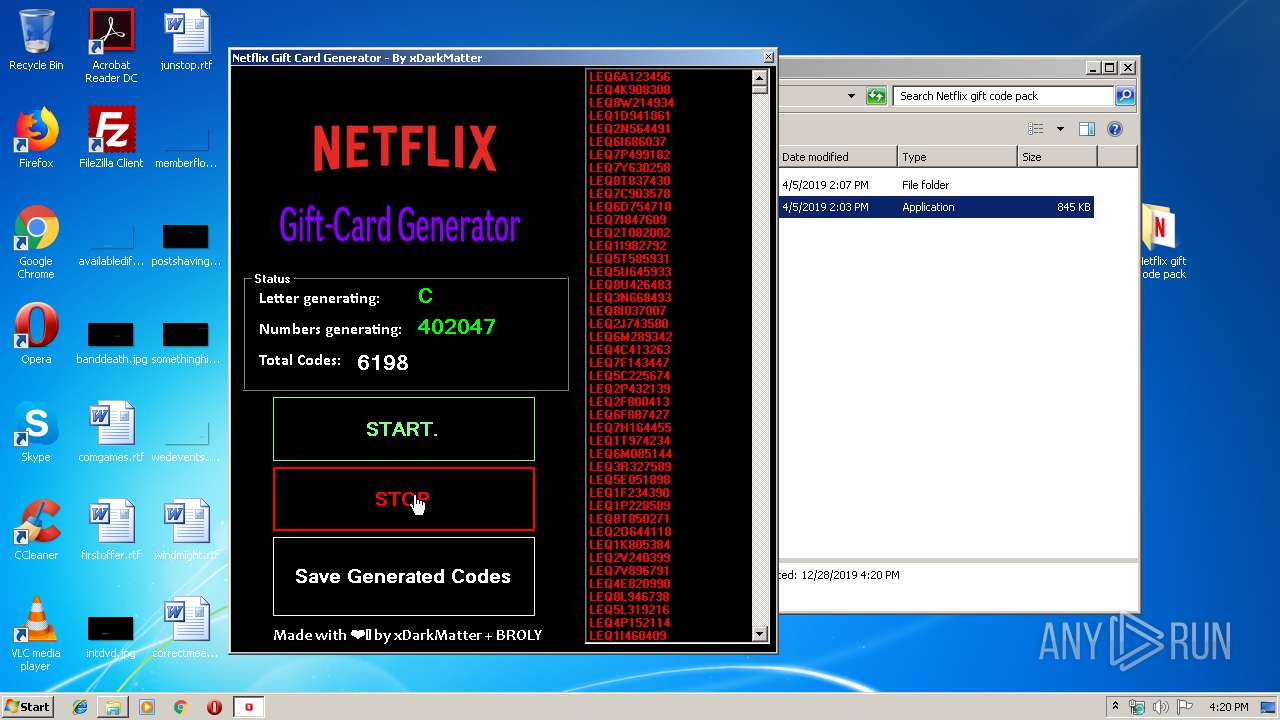The image size is (1280, 720).
Task: Open comgames.rtf on the desktop
Action: [111, 431]
